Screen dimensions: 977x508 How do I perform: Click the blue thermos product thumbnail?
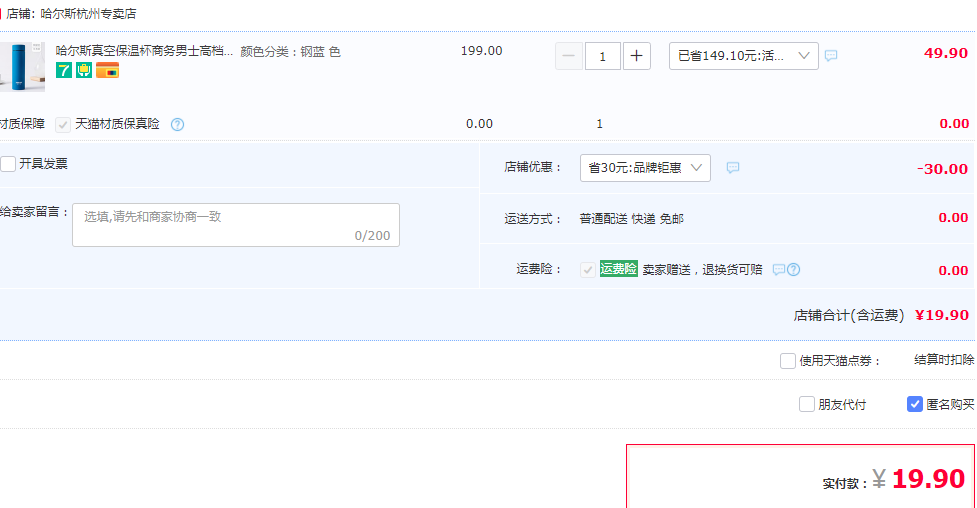click(x=22, y=67)
